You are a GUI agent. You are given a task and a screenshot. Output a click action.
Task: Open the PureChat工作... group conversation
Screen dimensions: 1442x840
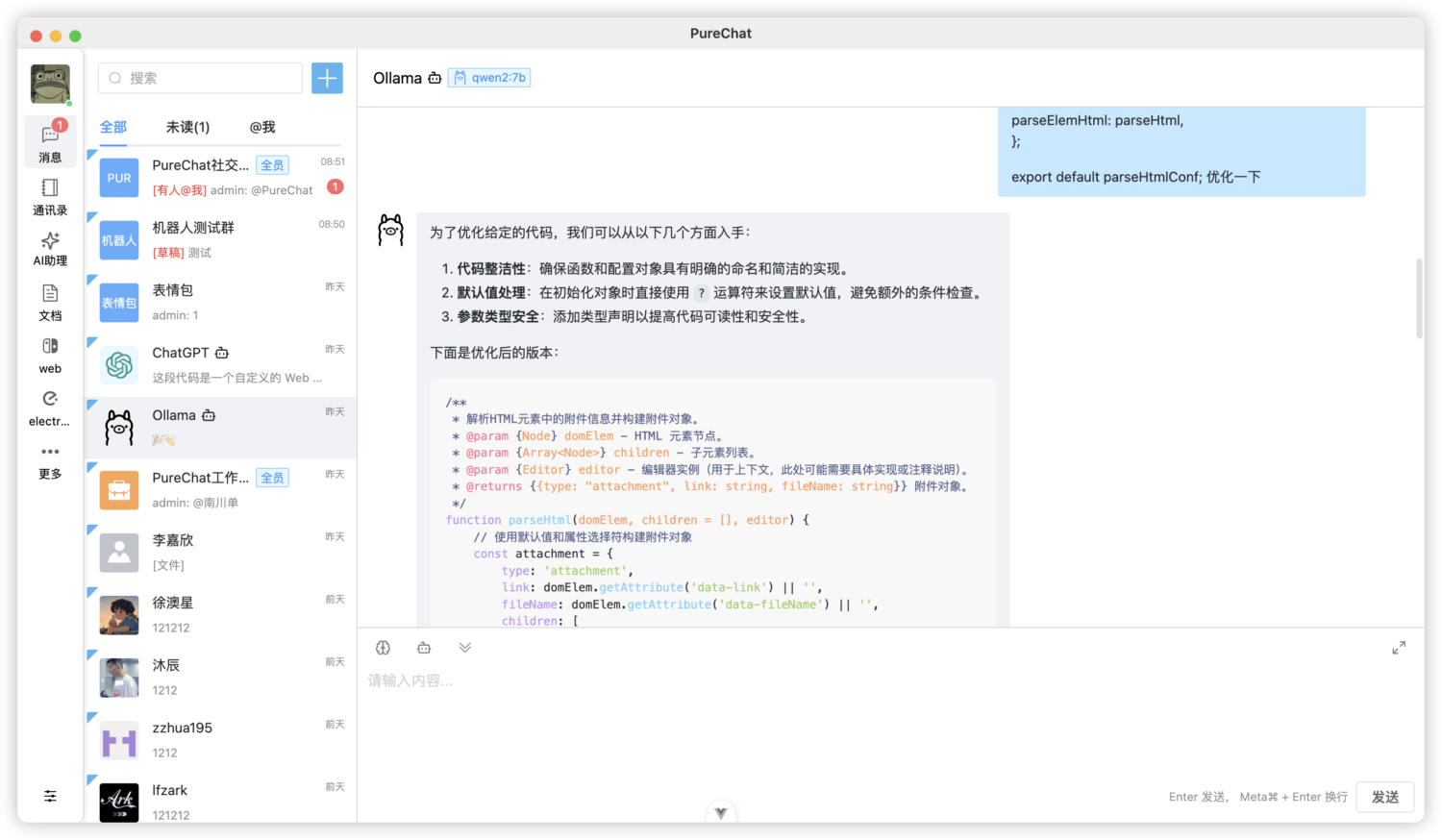point(221,490)
